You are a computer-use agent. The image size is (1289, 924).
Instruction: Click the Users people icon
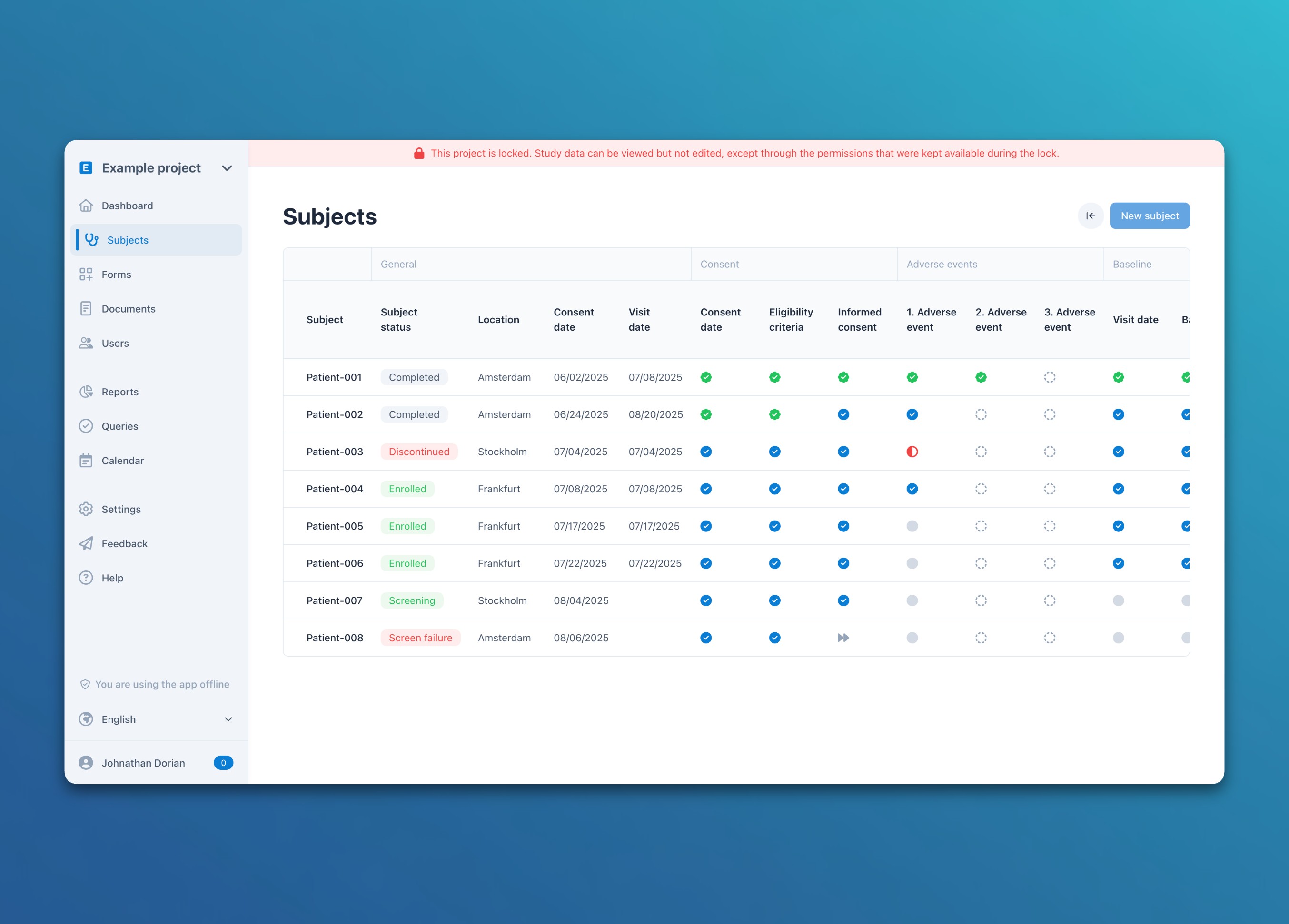(x=86, y=343)
